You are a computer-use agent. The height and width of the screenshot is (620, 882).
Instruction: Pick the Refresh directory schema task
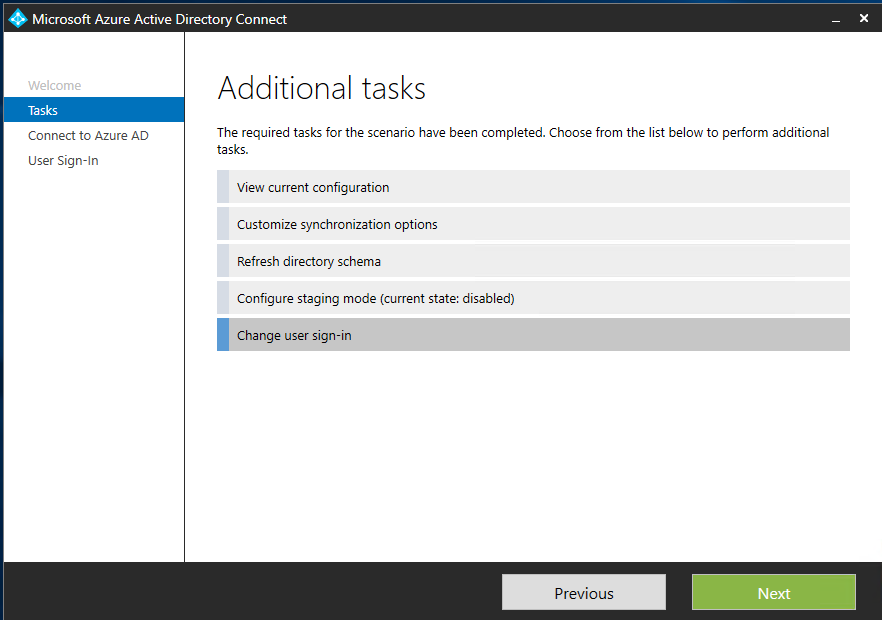533,261
